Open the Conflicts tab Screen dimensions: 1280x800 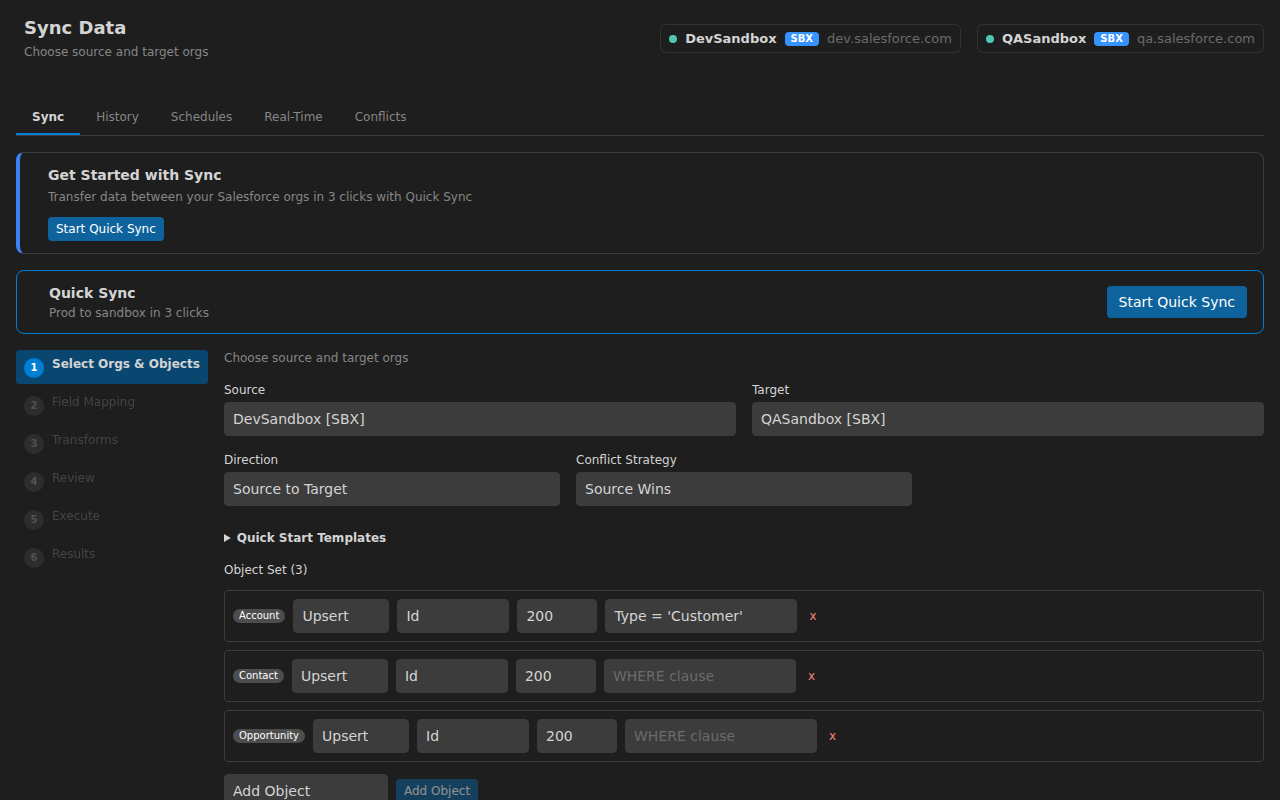(380, 117)
